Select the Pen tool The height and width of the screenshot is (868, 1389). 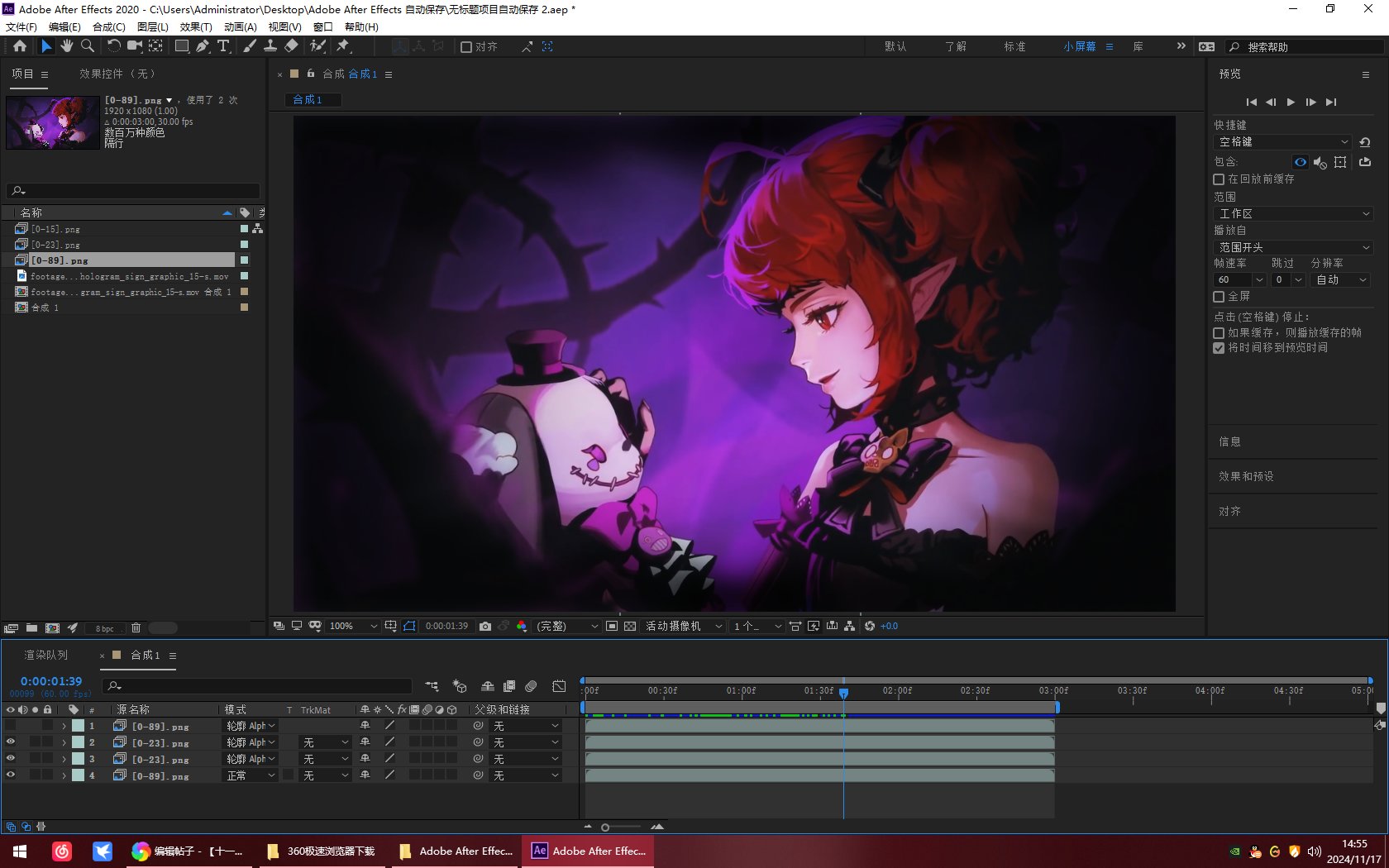point(203,46)
